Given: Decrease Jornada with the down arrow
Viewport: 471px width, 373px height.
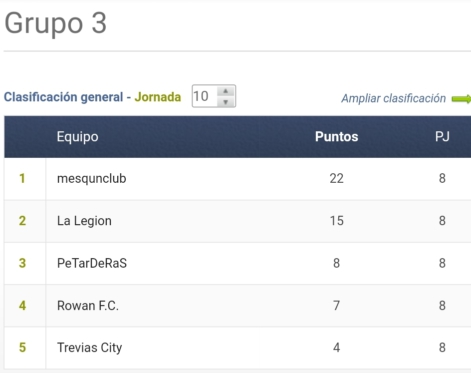Looking at the screenshot, I should tap(226, 102).
